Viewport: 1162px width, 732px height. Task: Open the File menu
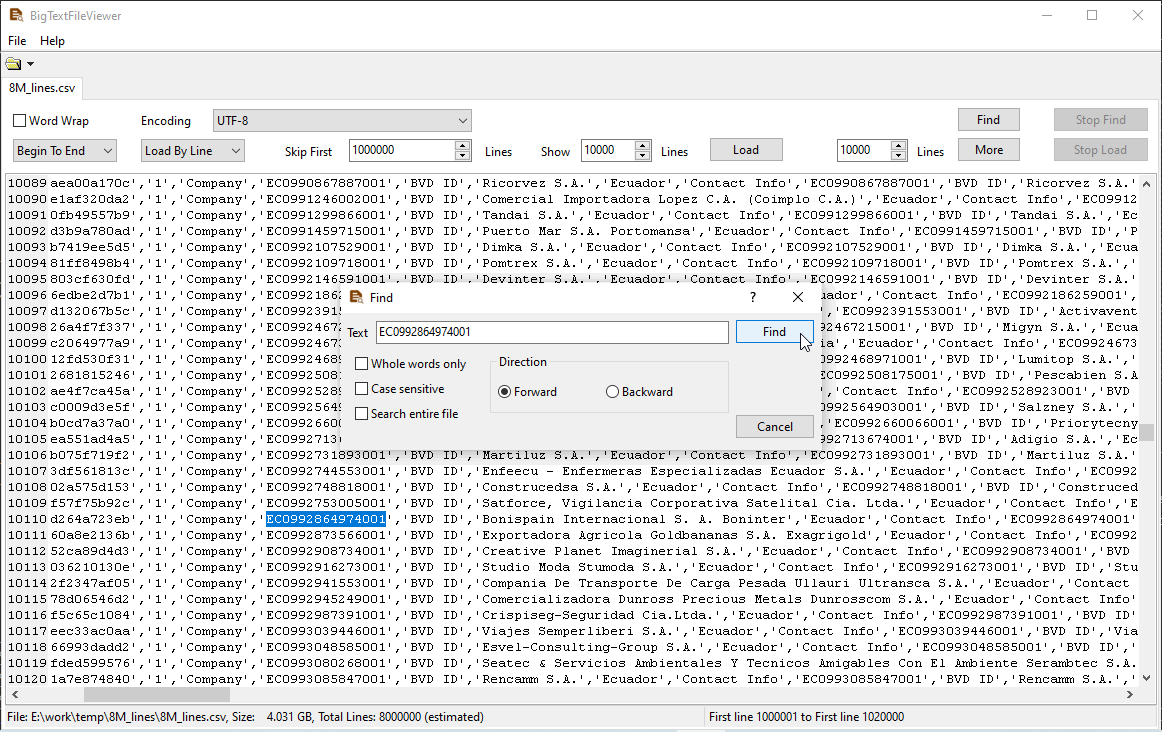17,41
